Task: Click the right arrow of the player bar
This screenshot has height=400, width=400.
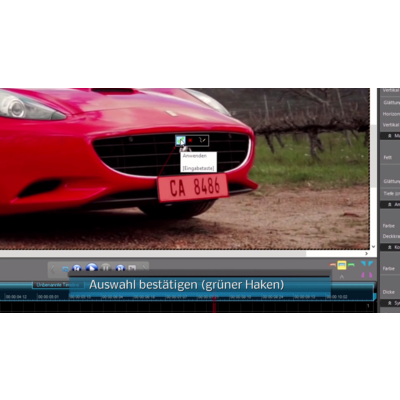Action: click(x=144, y=268)
